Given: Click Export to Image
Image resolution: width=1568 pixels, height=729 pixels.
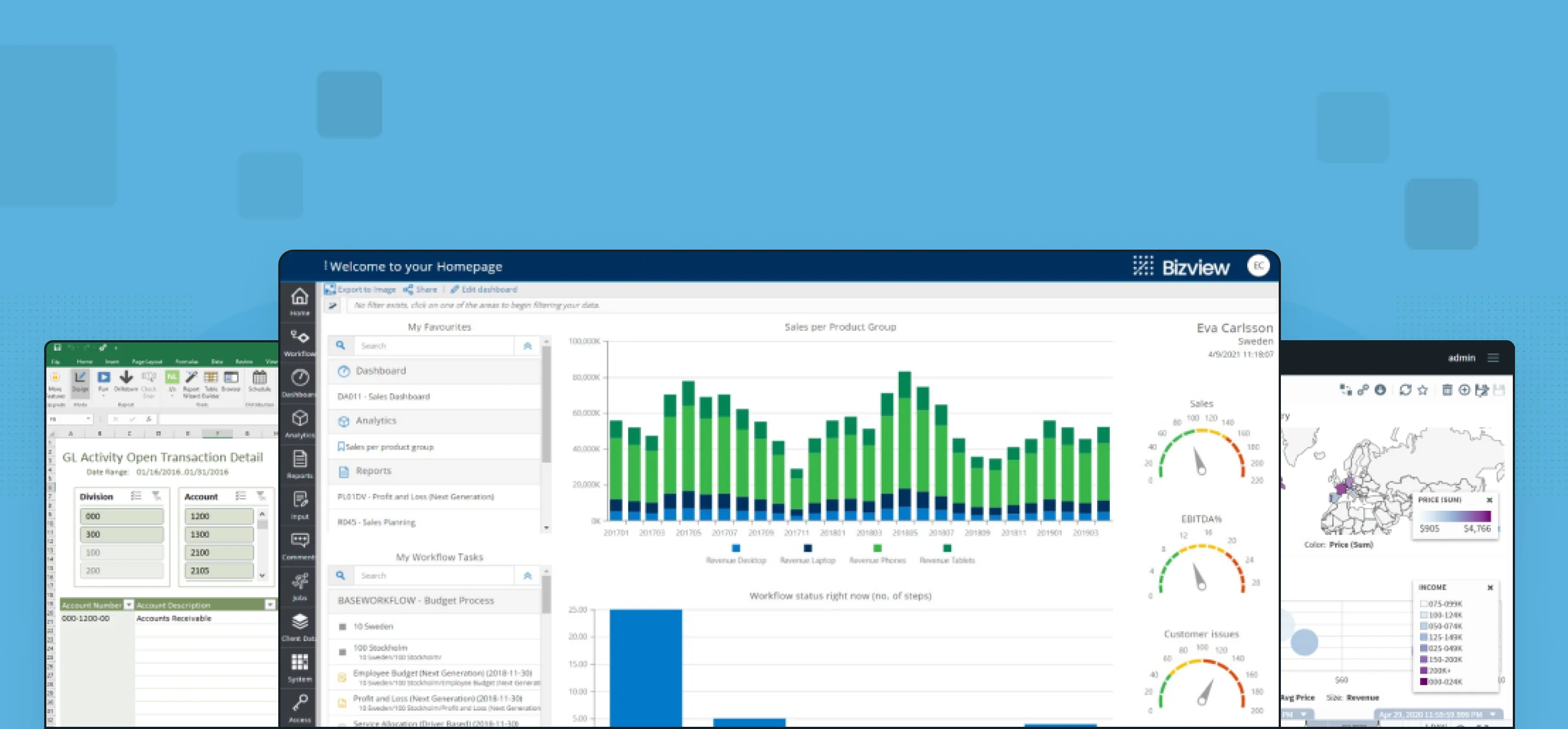Looking at the screenshot, I should tap(361, 289).
